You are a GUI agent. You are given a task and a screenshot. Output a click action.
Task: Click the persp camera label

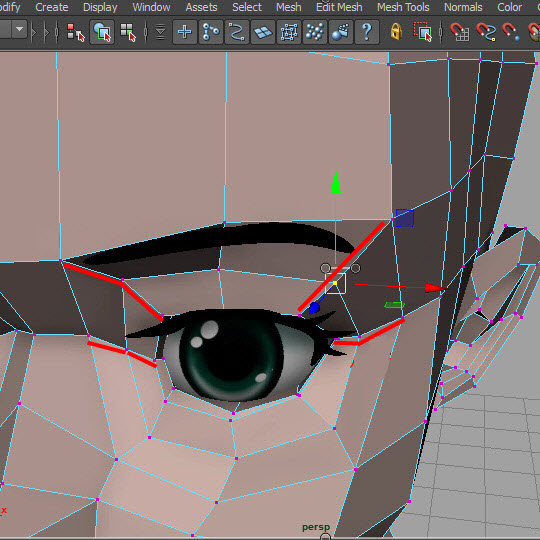(x=316, y=527)
